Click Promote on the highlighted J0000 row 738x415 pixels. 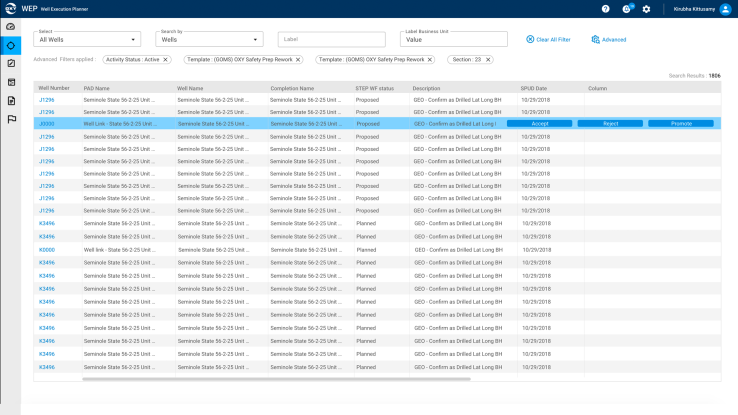click(681, 124)
